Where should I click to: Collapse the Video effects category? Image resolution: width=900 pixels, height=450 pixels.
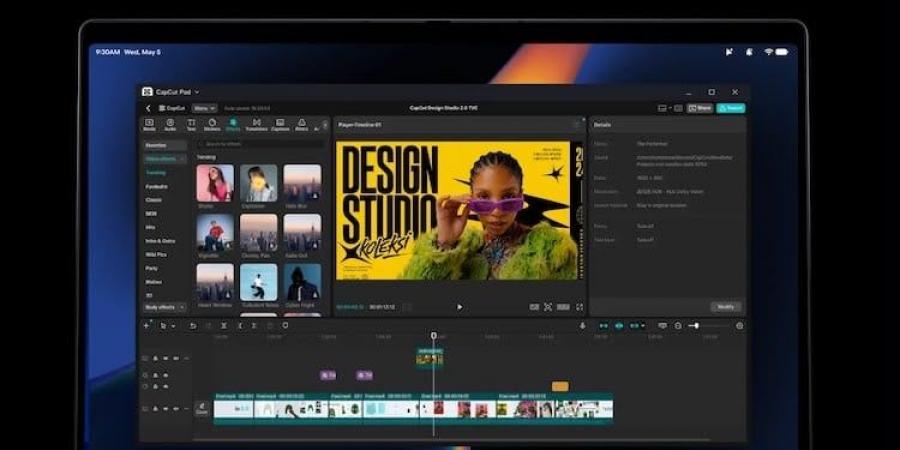point(165,158)
